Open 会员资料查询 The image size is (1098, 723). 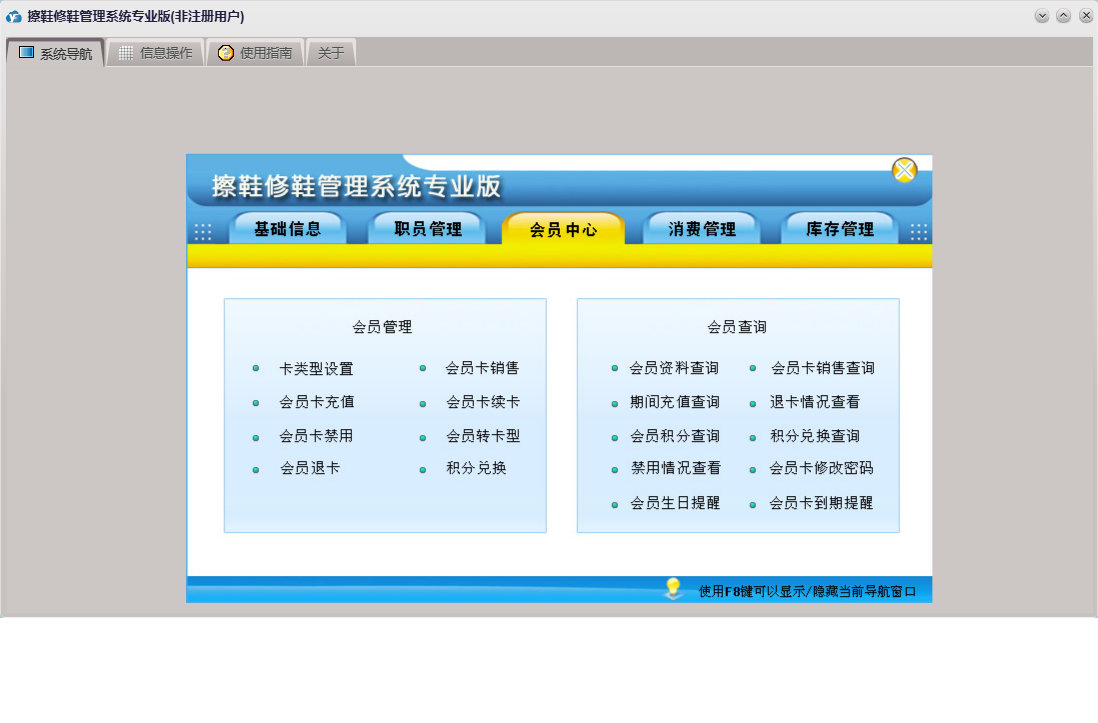coord(674,368)
